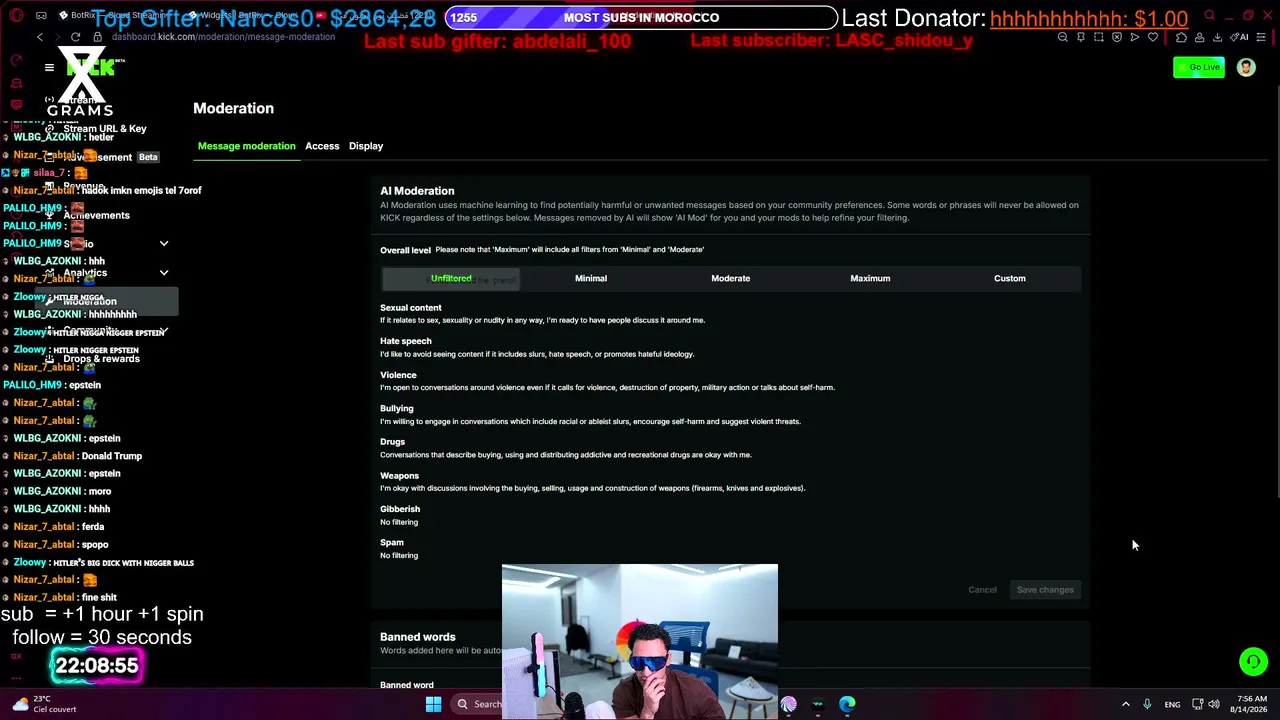Click the taskbar Search box

478,704
